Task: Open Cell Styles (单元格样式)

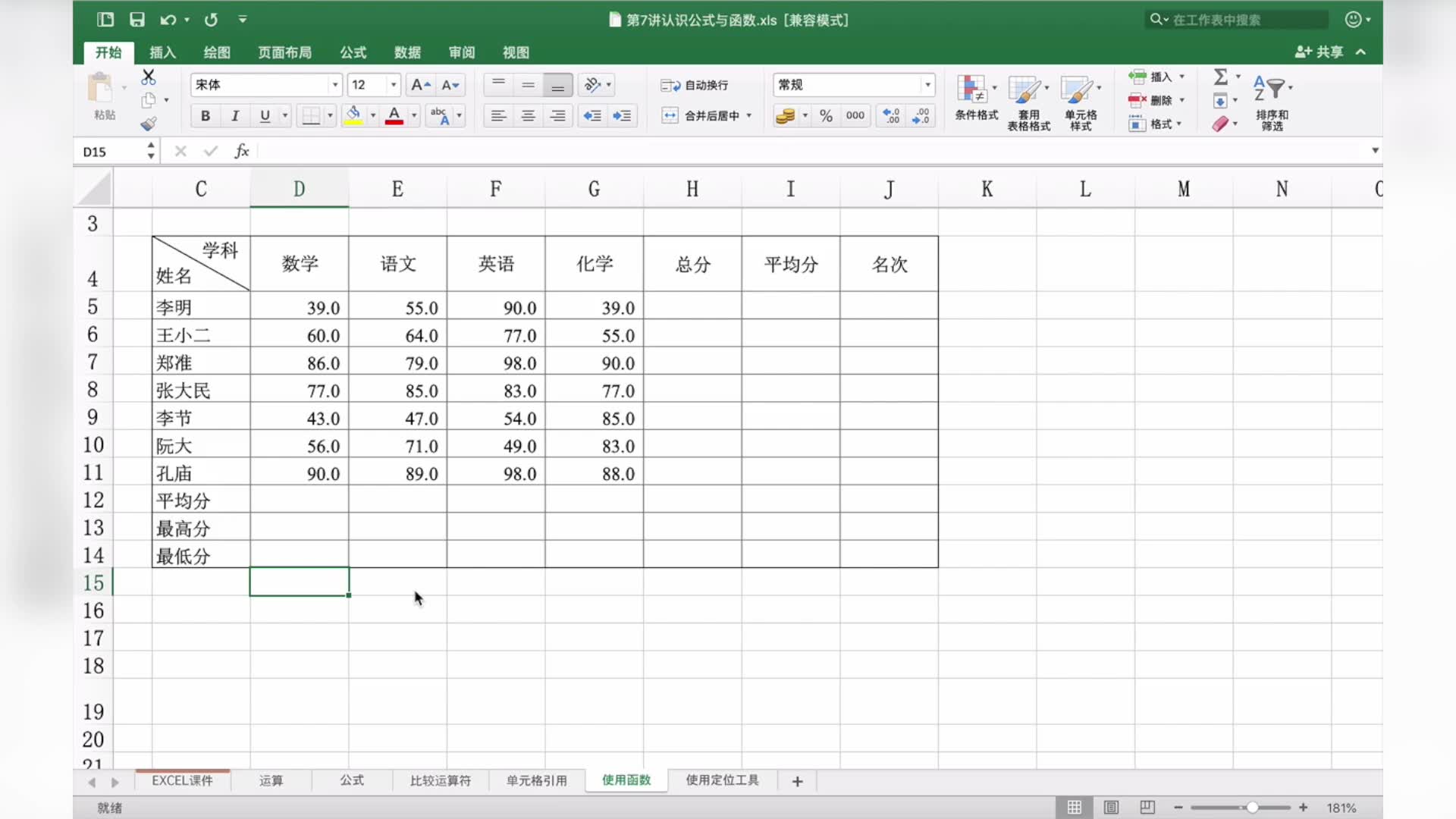Action: pyautogui.click(x=1081, y=102)
